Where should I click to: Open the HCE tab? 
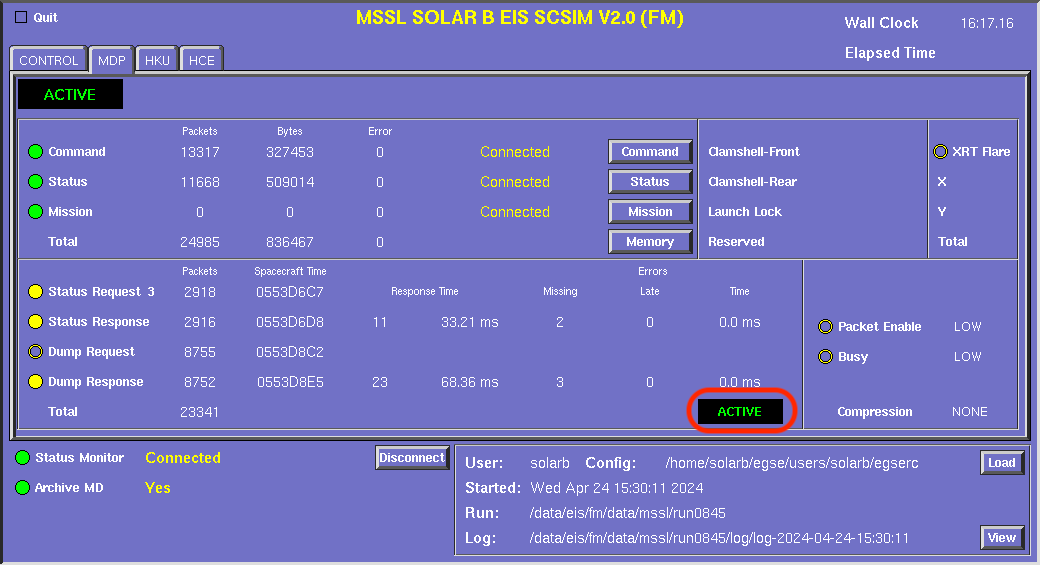(x=202, y=60)
